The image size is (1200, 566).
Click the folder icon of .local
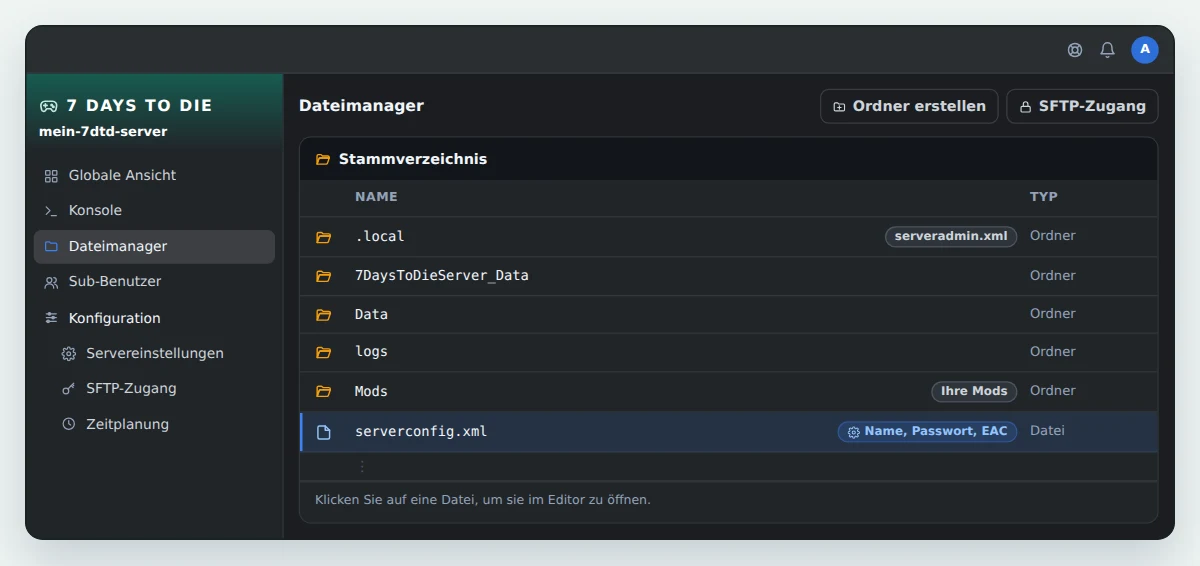[323, 237]
